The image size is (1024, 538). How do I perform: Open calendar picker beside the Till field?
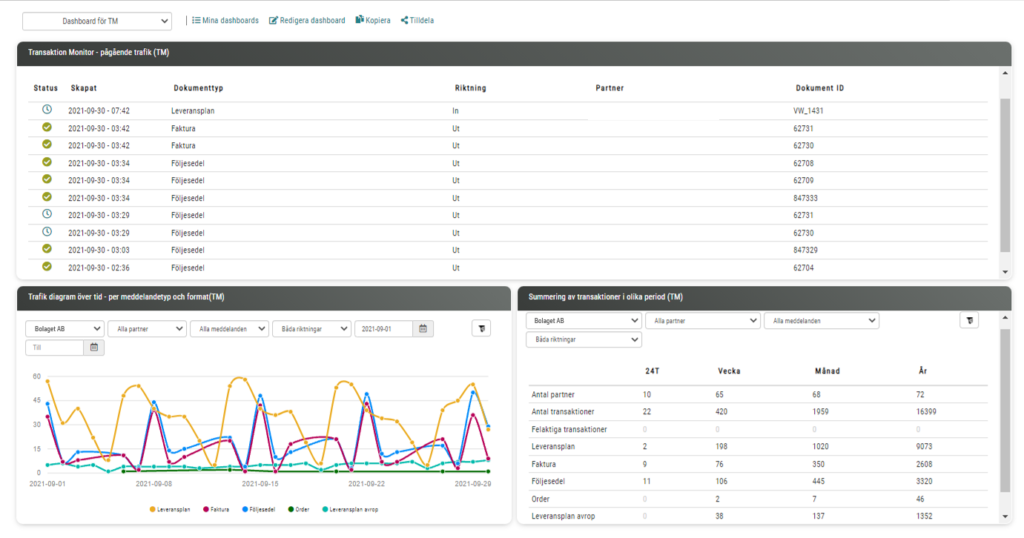tap(95, 347)
